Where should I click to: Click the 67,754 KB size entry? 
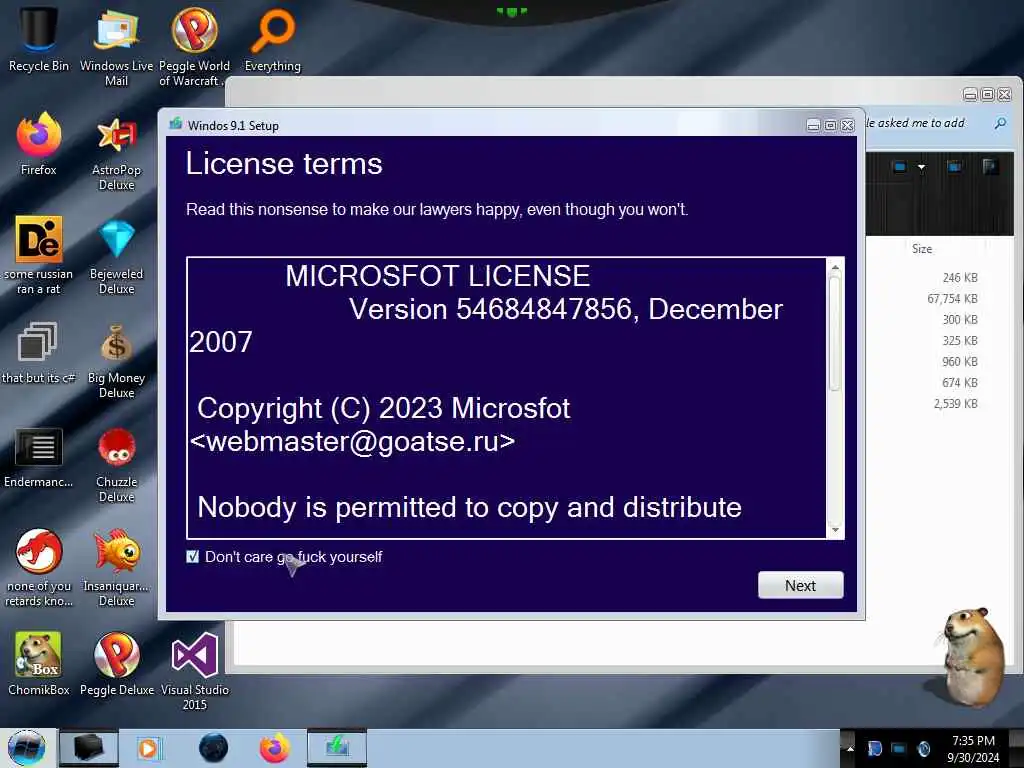[952, 298]
